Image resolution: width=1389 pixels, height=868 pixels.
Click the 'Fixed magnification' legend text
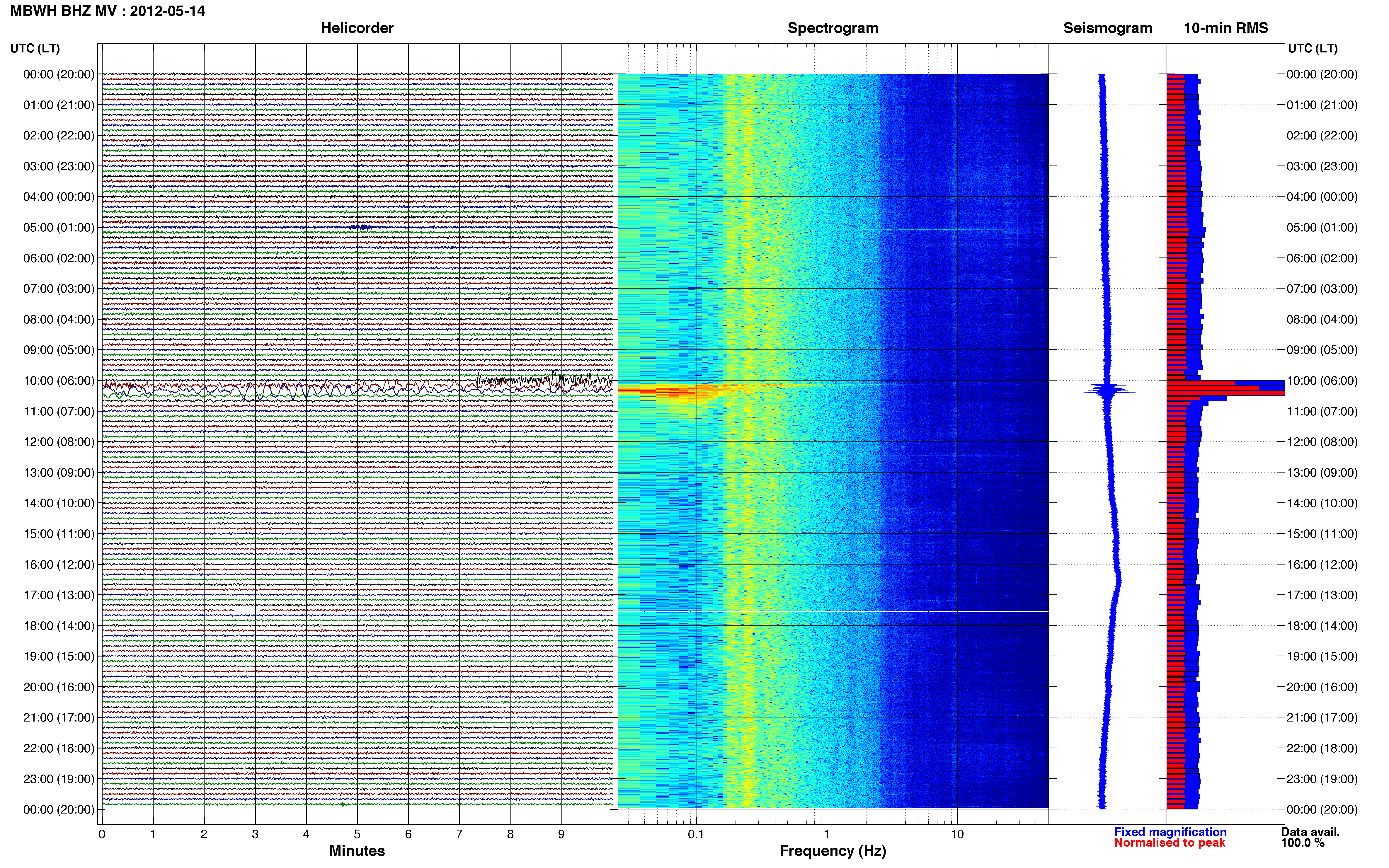tap(1170, 832)
